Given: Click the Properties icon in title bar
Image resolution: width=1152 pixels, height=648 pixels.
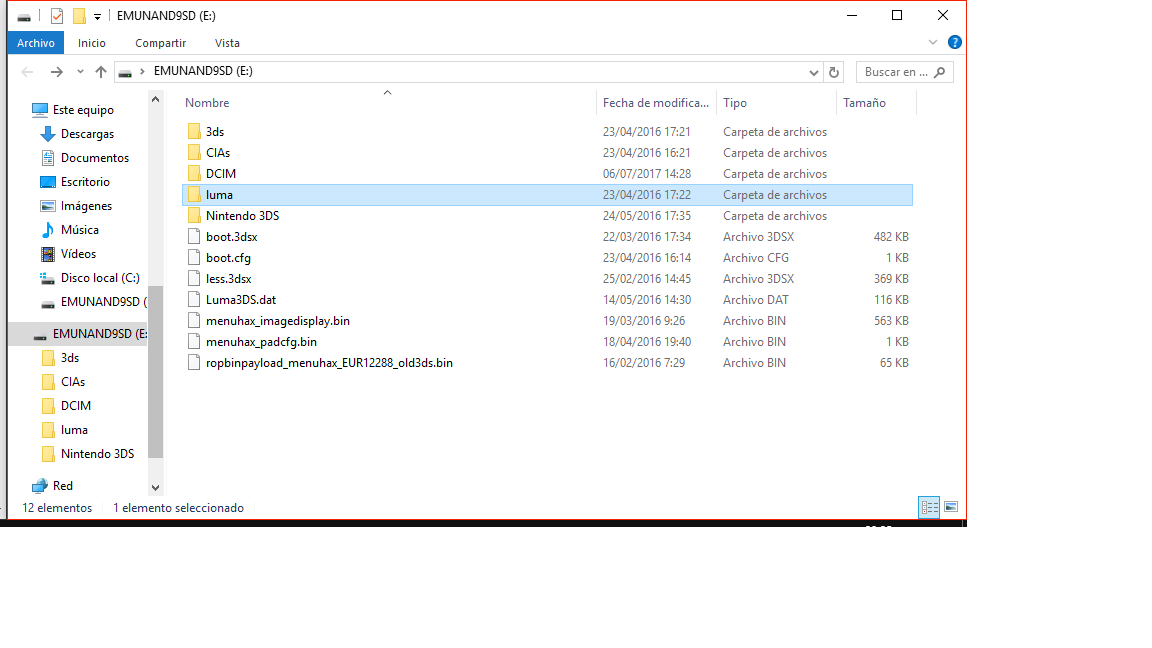Looking at the screenshot, I should (56, 16).
